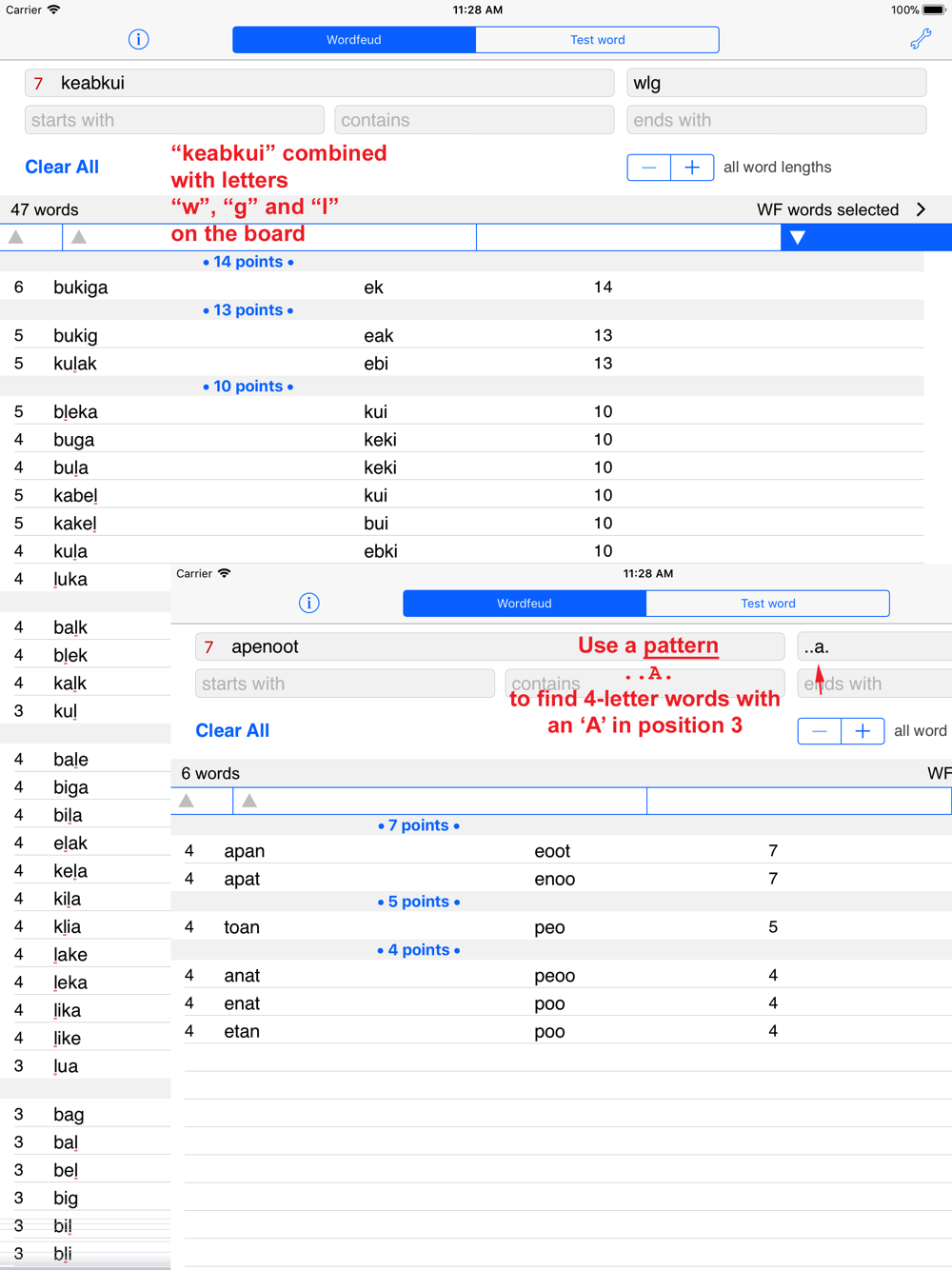Select the word bula
Viewport: 952px width, 1270px height.
tap(71, 467)
